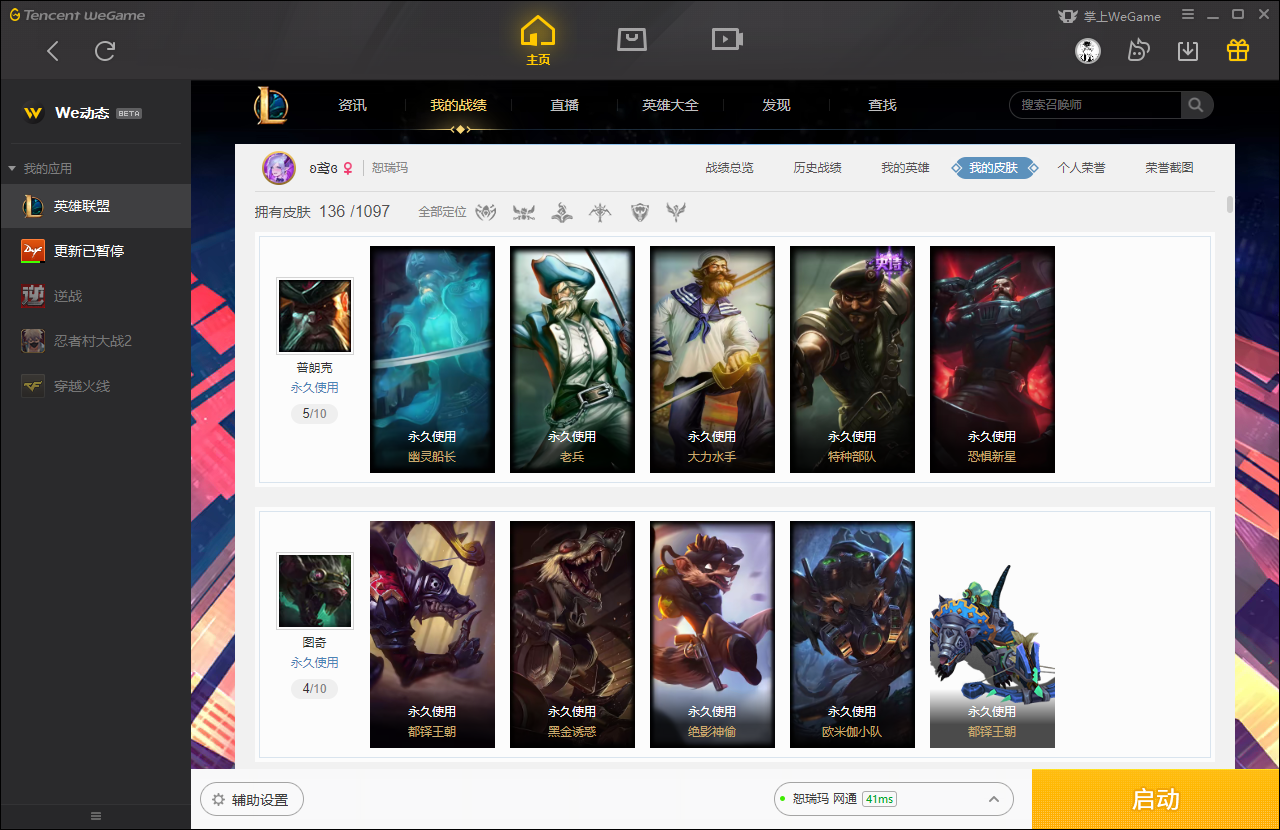Select the 我的皮肤 sub-tab
Screen dimensions: 1280x830
[x=994, y=168]
